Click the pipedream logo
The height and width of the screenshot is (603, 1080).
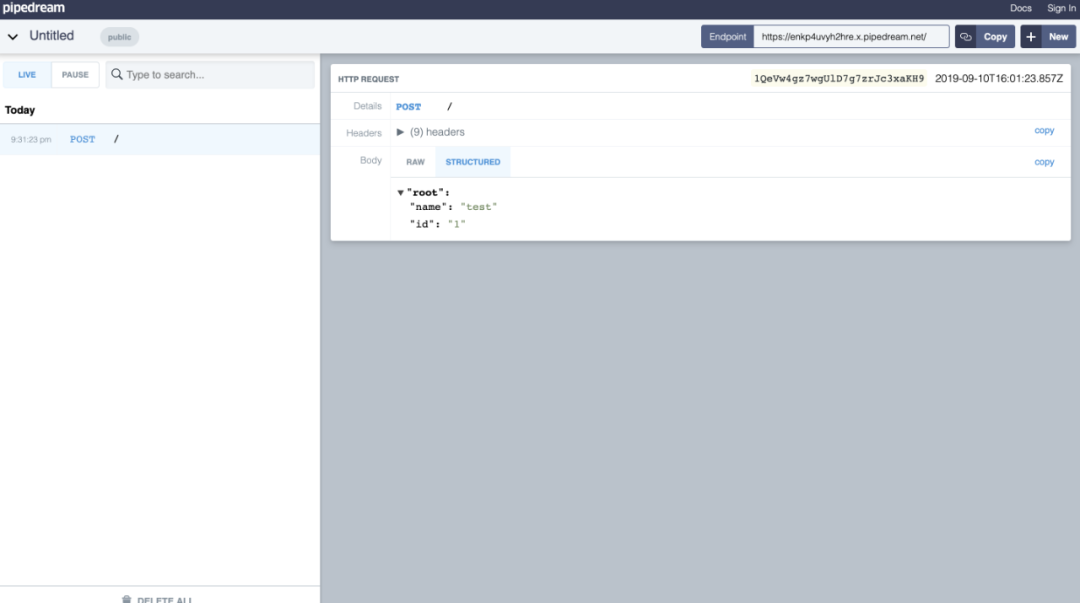point(34,8)
